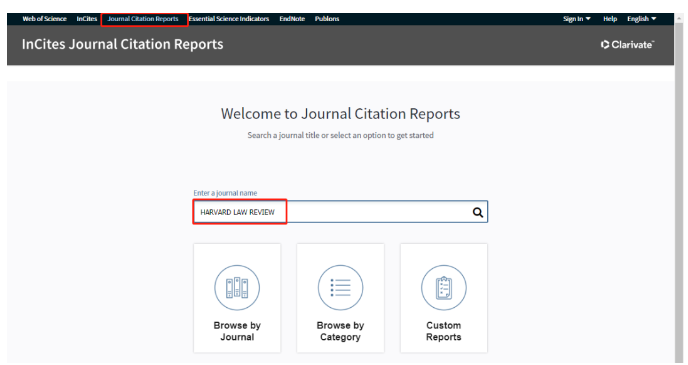
Task: Open Essential Science Indicators link
Action: (229, 19)
